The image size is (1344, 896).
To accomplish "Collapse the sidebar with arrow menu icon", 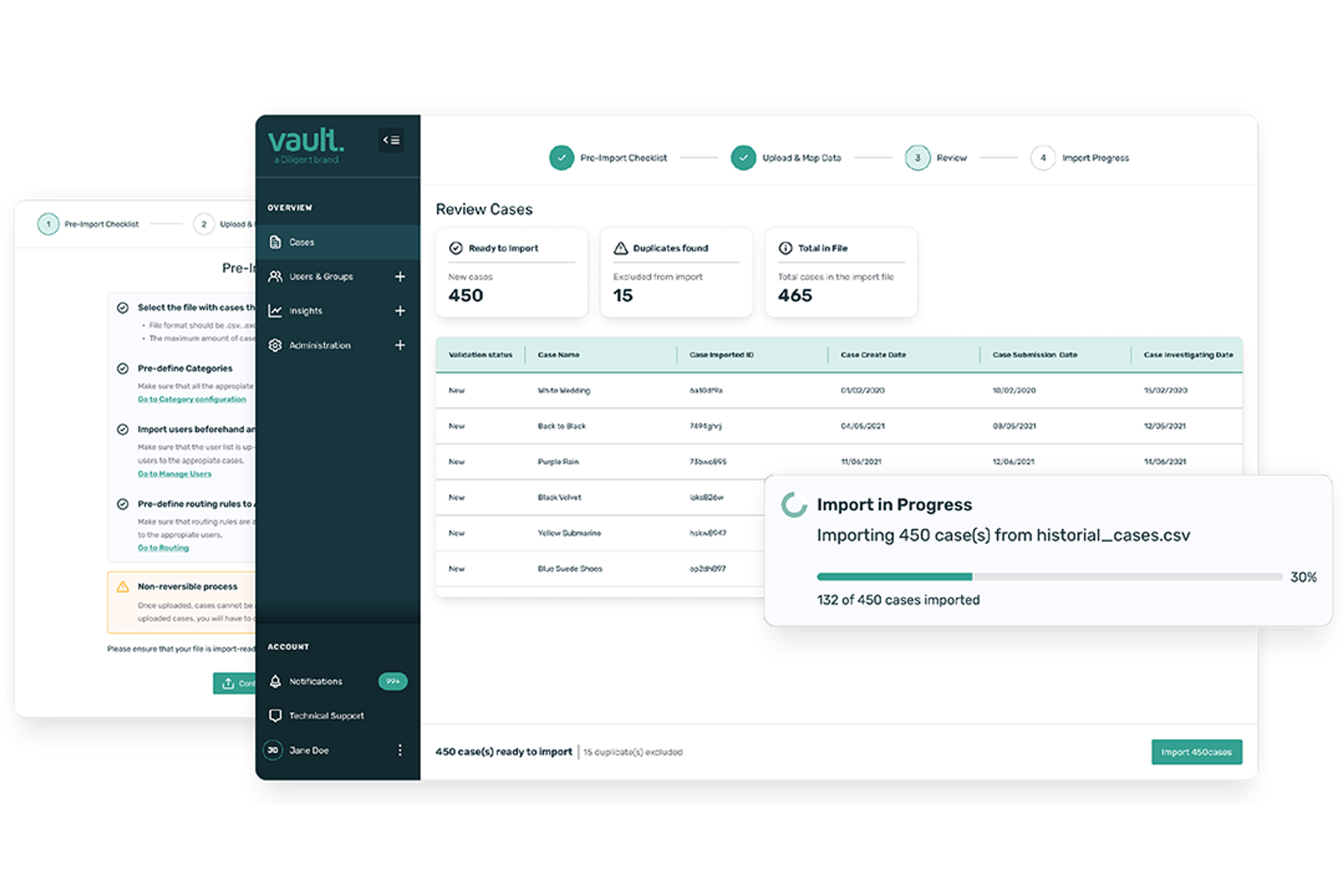I will coord(391,140).
